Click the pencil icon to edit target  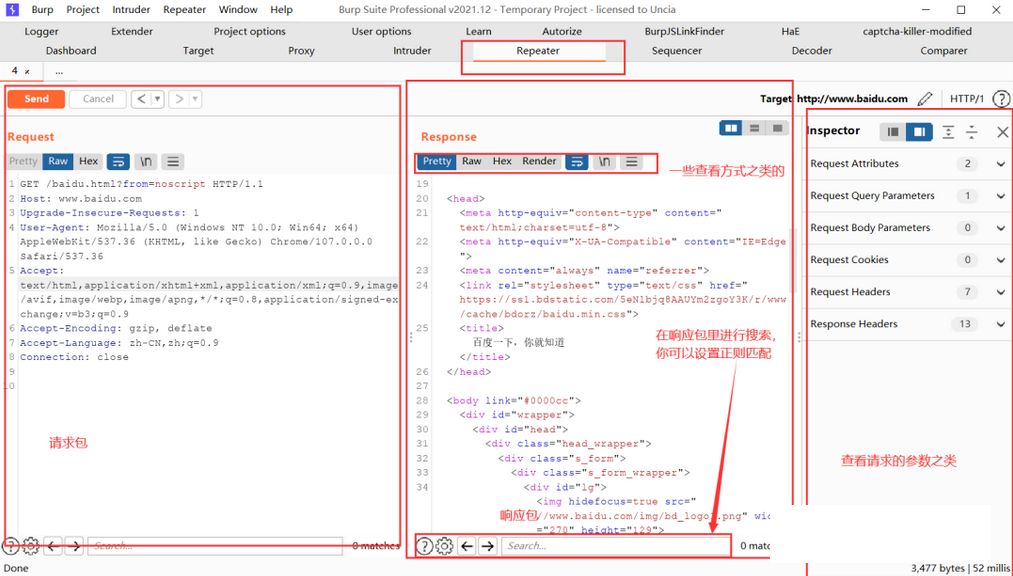(x=925, y=99)
